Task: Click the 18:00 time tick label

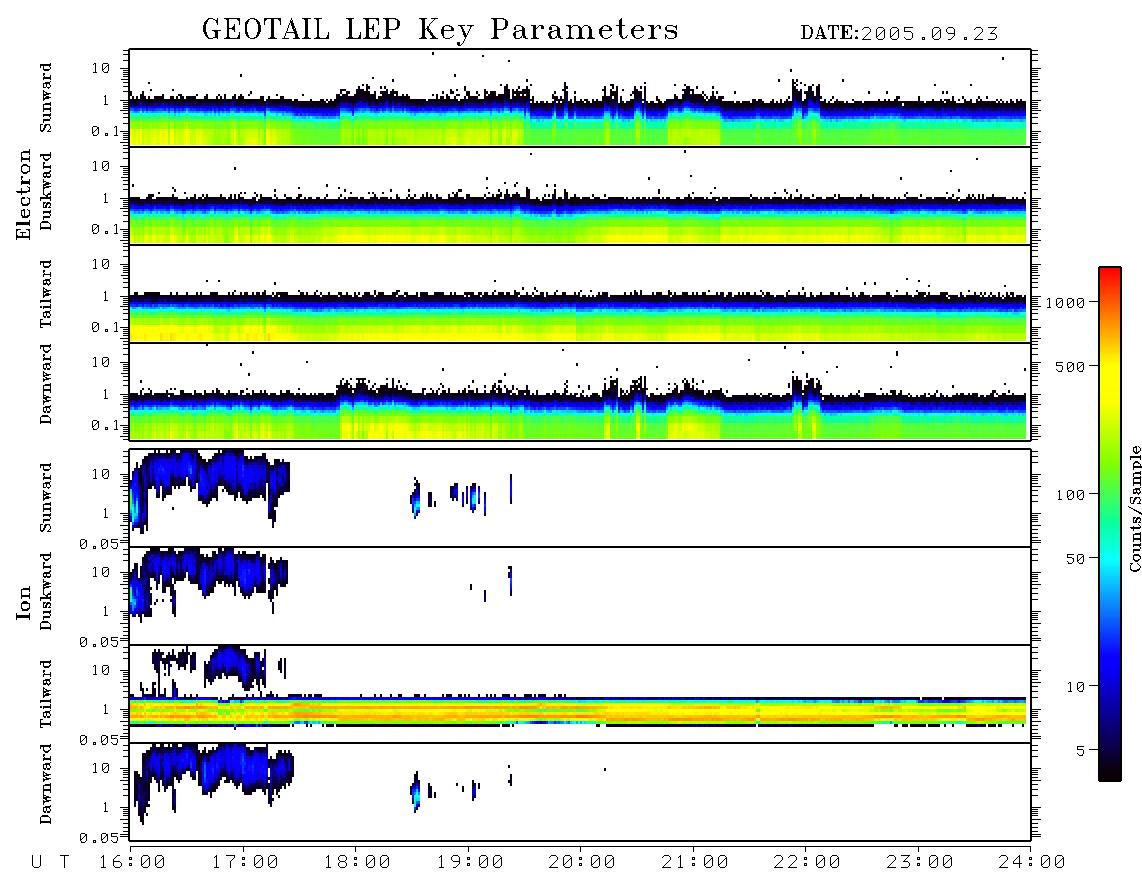Action: pyautogui.click(x=357, y=863)
